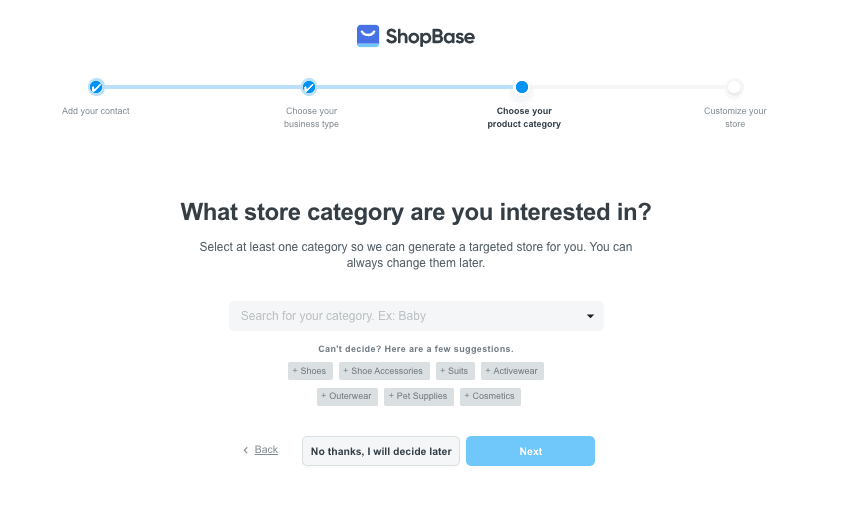Choose No thanks, I will decide later
This screenshot has width=844, height=517.
(381, 451)
